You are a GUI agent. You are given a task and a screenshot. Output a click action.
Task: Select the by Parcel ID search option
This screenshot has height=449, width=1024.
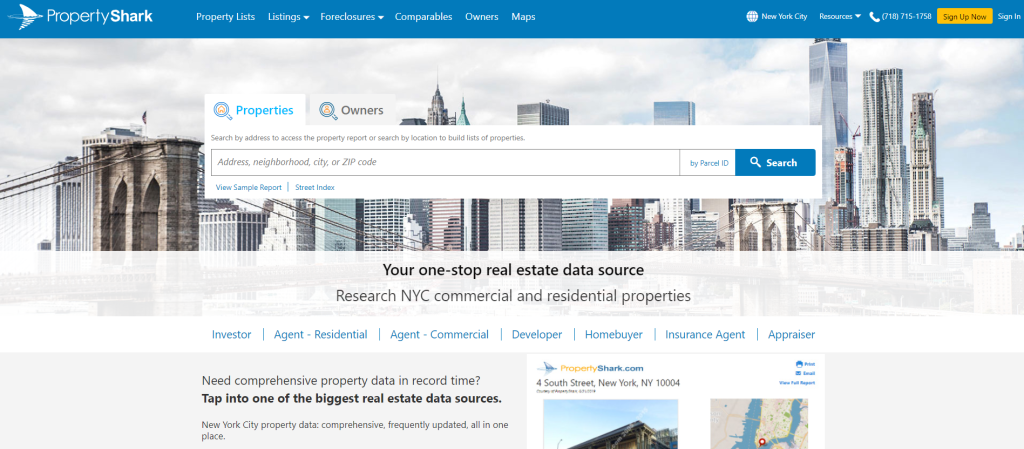[x=709, y=162]
